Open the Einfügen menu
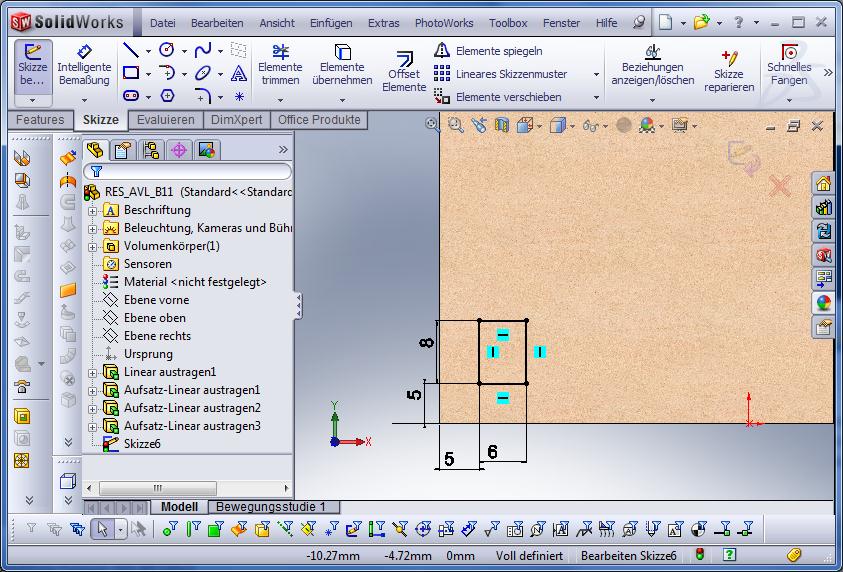The width and height of the screenshot is (843, 572). (x=330, y=22)
